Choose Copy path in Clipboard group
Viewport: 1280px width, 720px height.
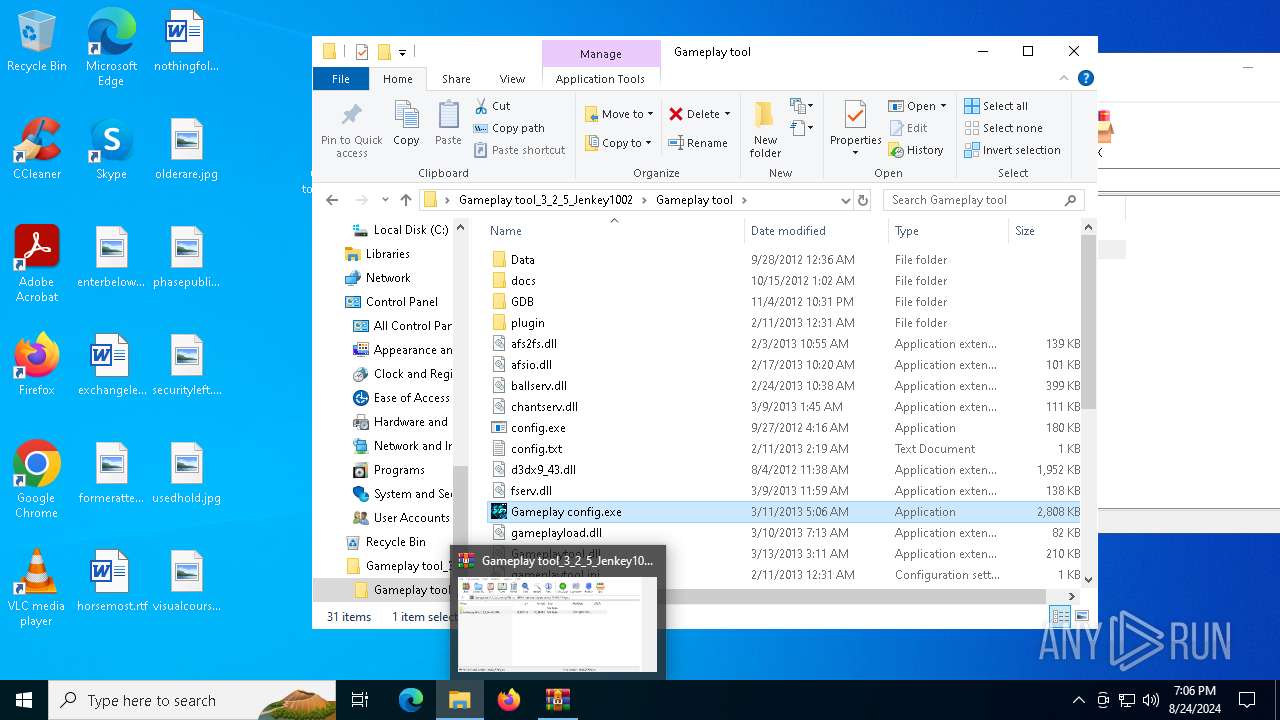tap(509, 128)
